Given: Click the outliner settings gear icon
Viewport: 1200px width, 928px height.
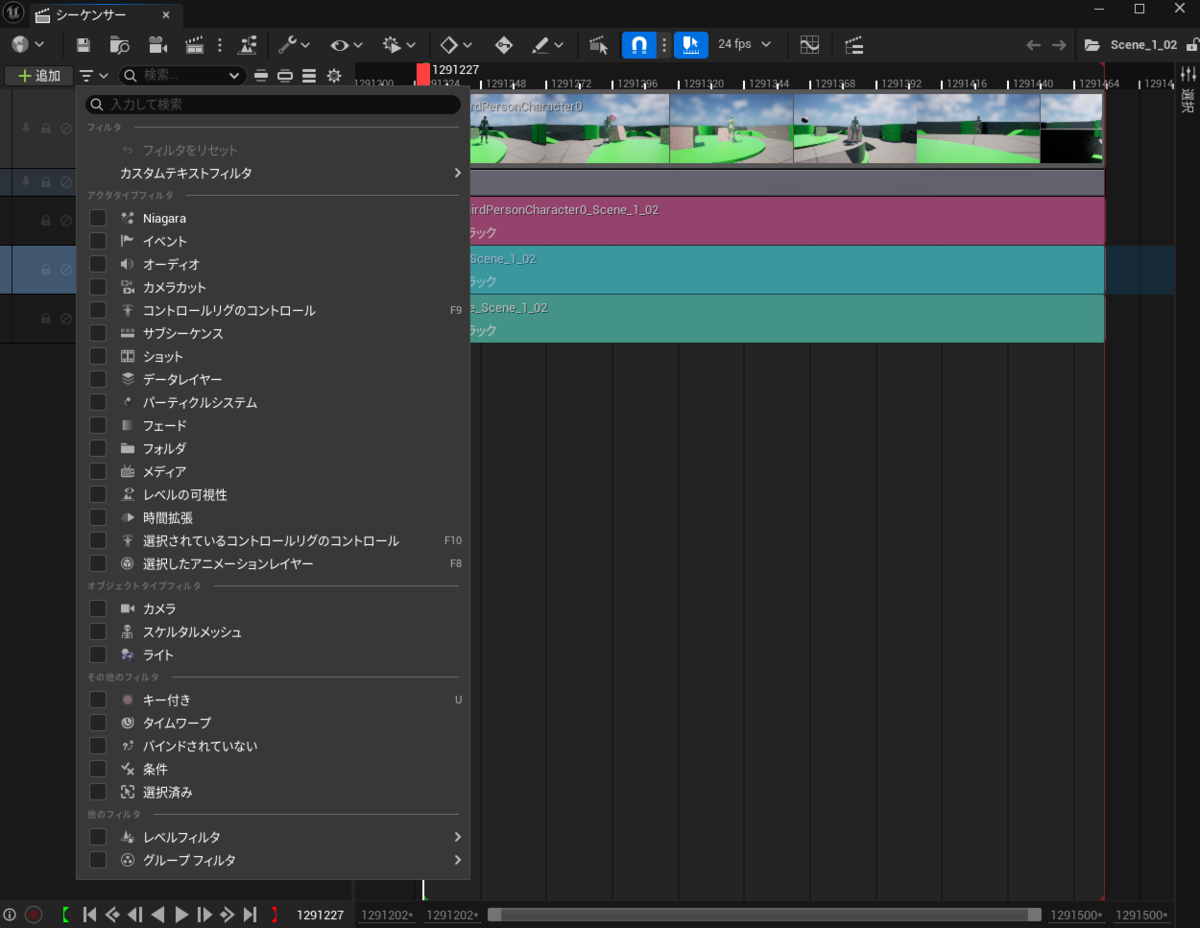Looking at the screenshot, I should pos(334,75).
